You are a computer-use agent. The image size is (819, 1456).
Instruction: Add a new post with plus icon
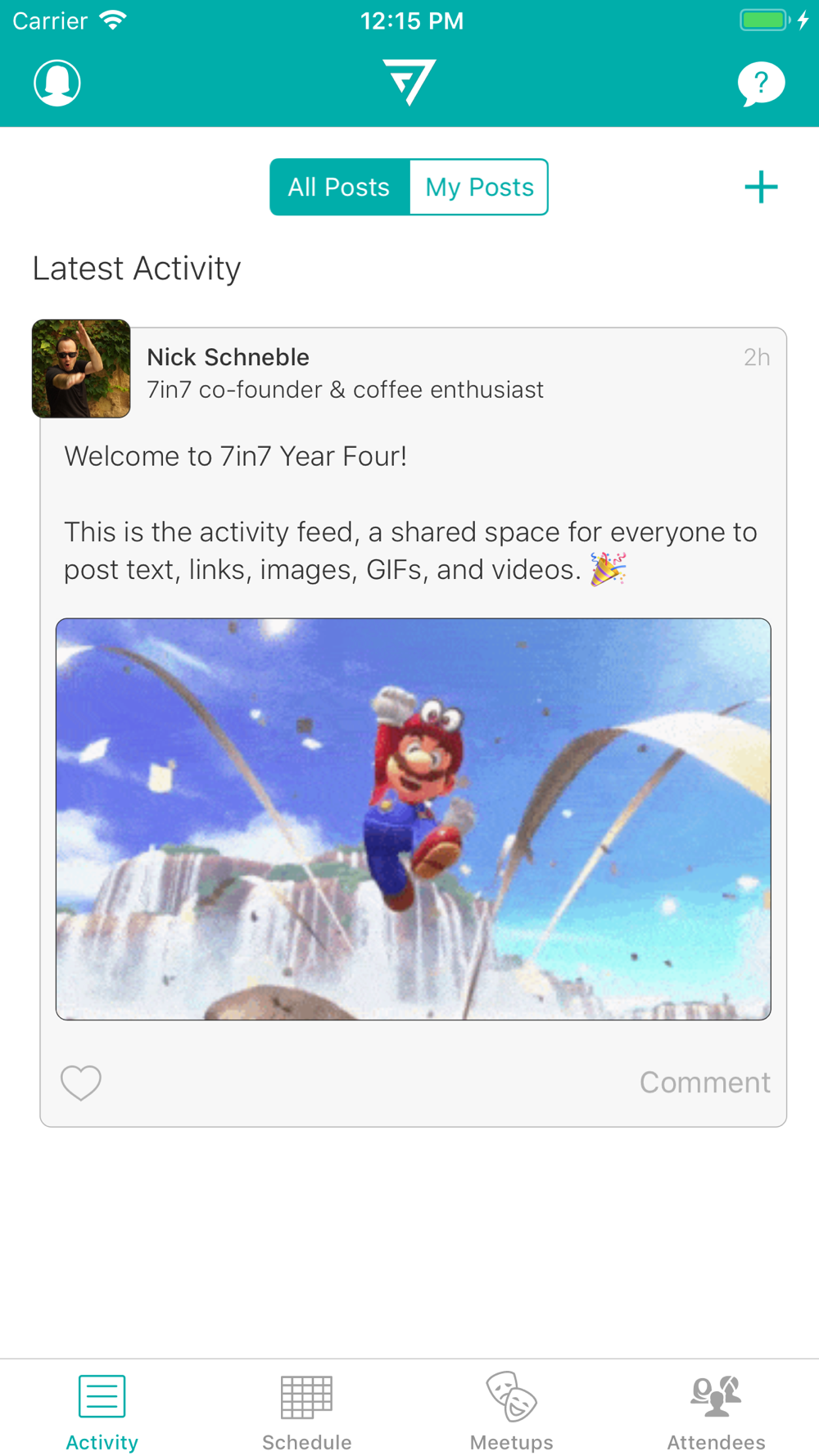click(761, 187)
